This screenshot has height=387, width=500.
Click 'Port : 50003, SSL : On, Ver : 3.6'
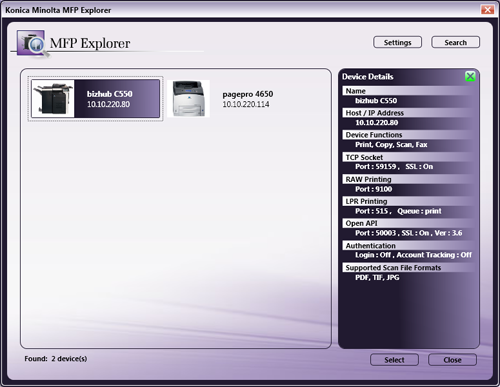pyautogui.click(x=408, y=233)
